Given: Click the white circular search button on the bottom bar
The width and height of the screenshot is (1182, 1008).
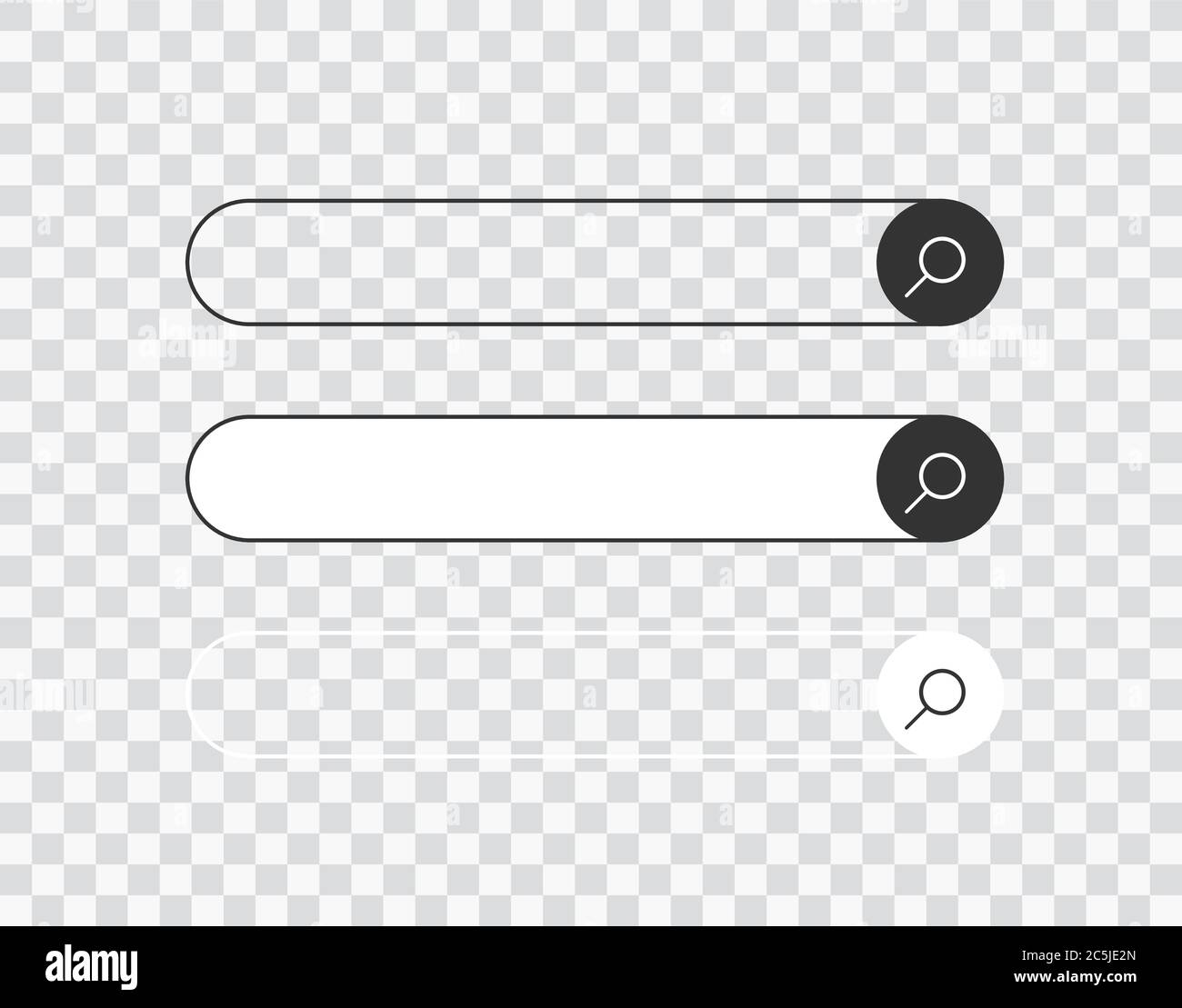Looking at the screenshot, I should click(940, 694).
